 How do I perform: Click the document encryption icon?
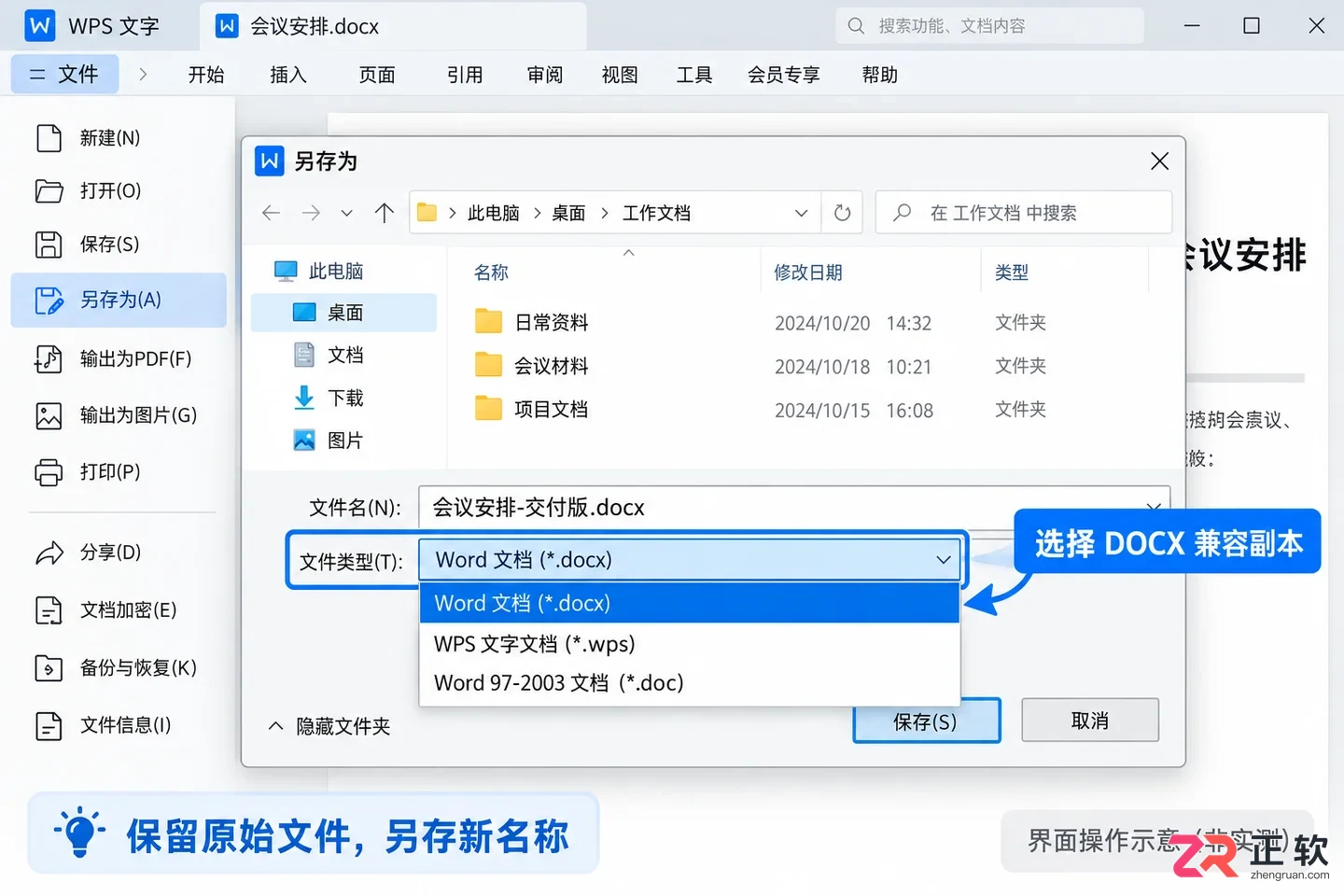pyautogui.click(x=49, y=610)
